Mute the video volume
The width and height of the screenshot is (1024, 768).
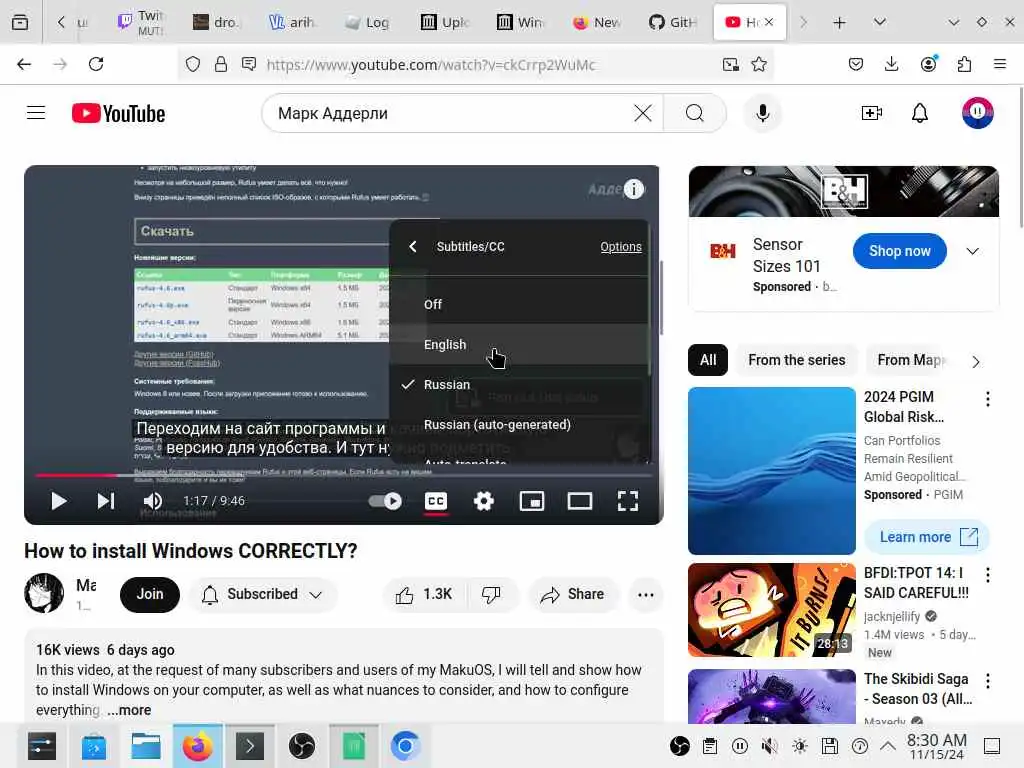[x=153, y=501]
